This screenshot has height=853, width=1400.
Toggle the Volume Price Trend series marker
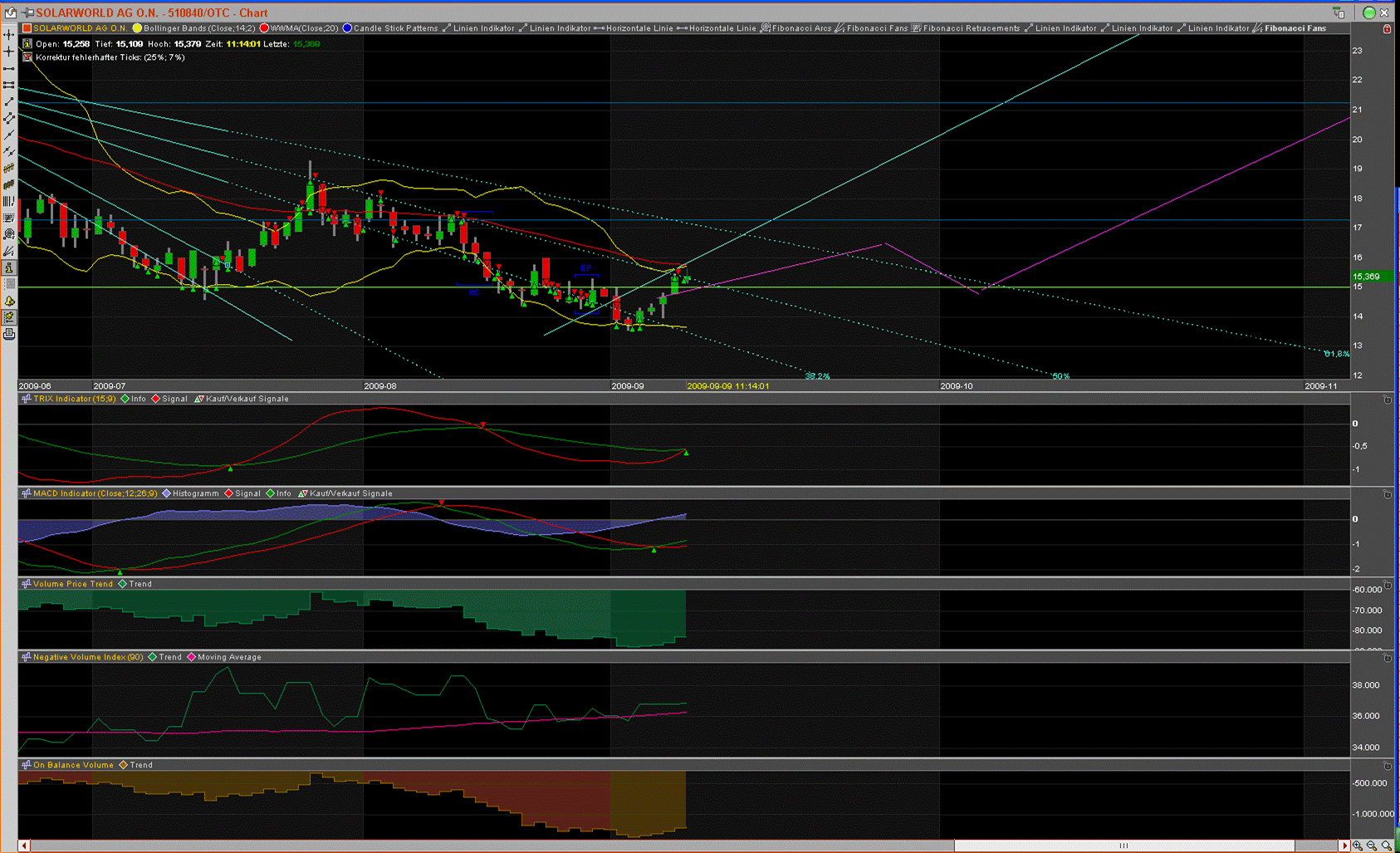(123, 584)
